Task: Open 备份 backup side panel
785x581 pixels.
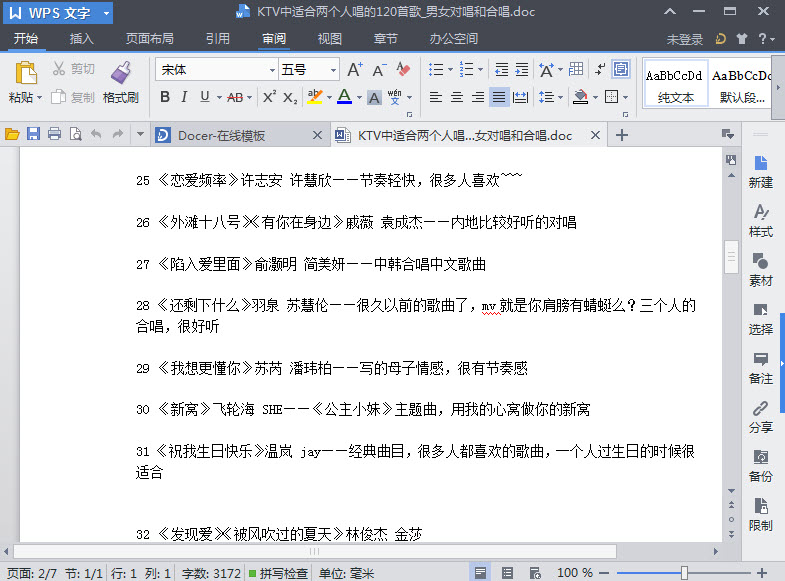Action: pyautogui.click(x=760, y=466)
